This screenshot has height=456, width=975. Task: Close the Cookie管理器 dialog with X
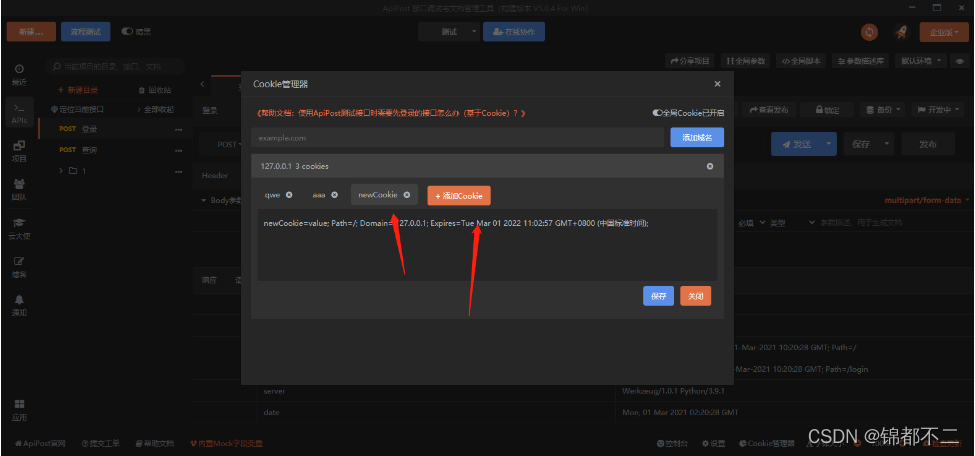717,83
